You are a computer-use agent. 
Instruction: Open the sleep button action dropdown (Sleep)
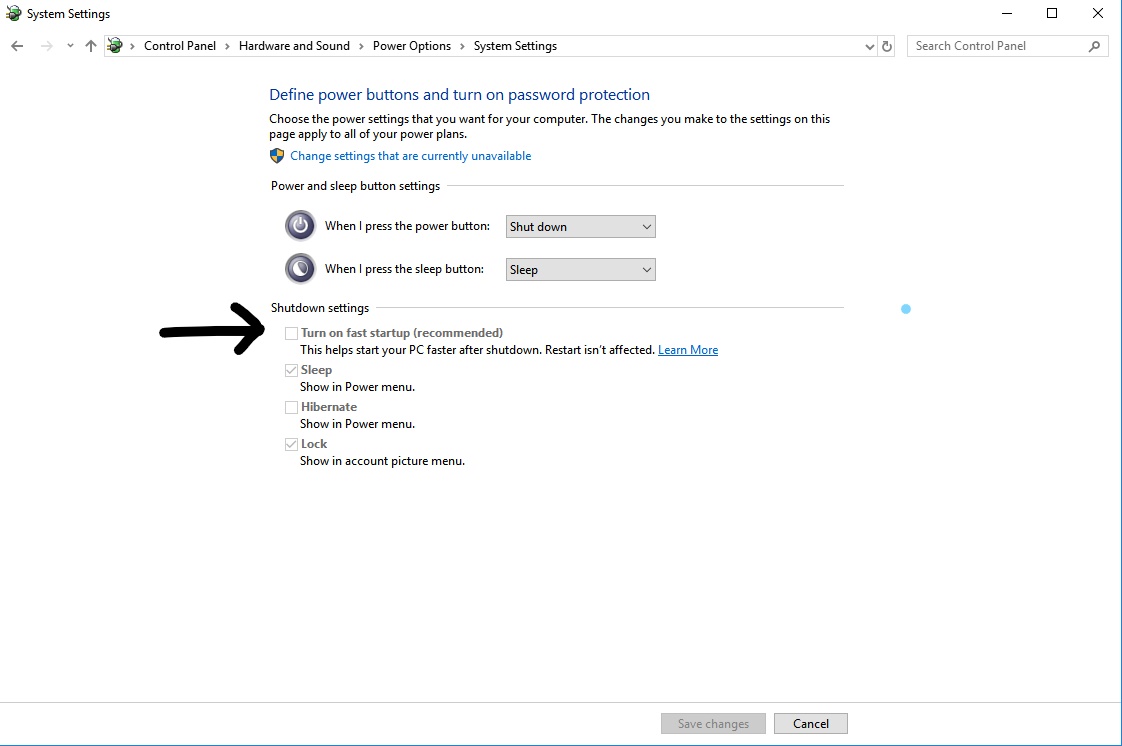580,270
